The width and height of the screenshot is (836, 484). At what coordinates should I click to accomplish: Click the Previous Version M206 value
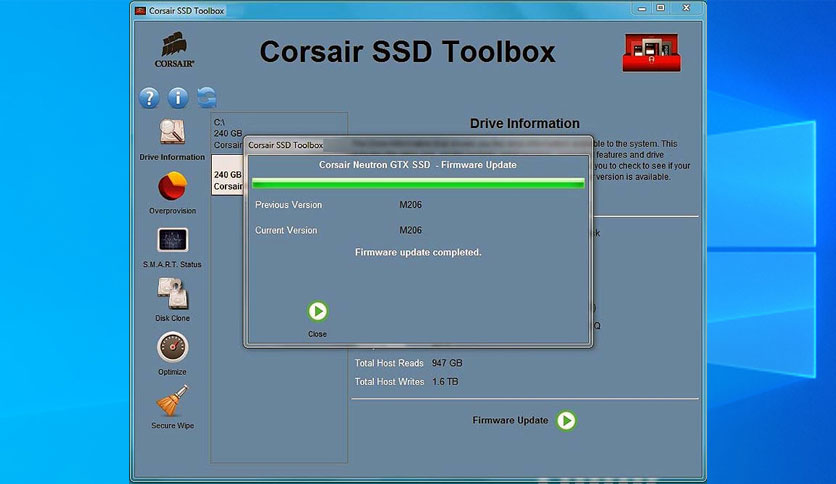point(411,205)
